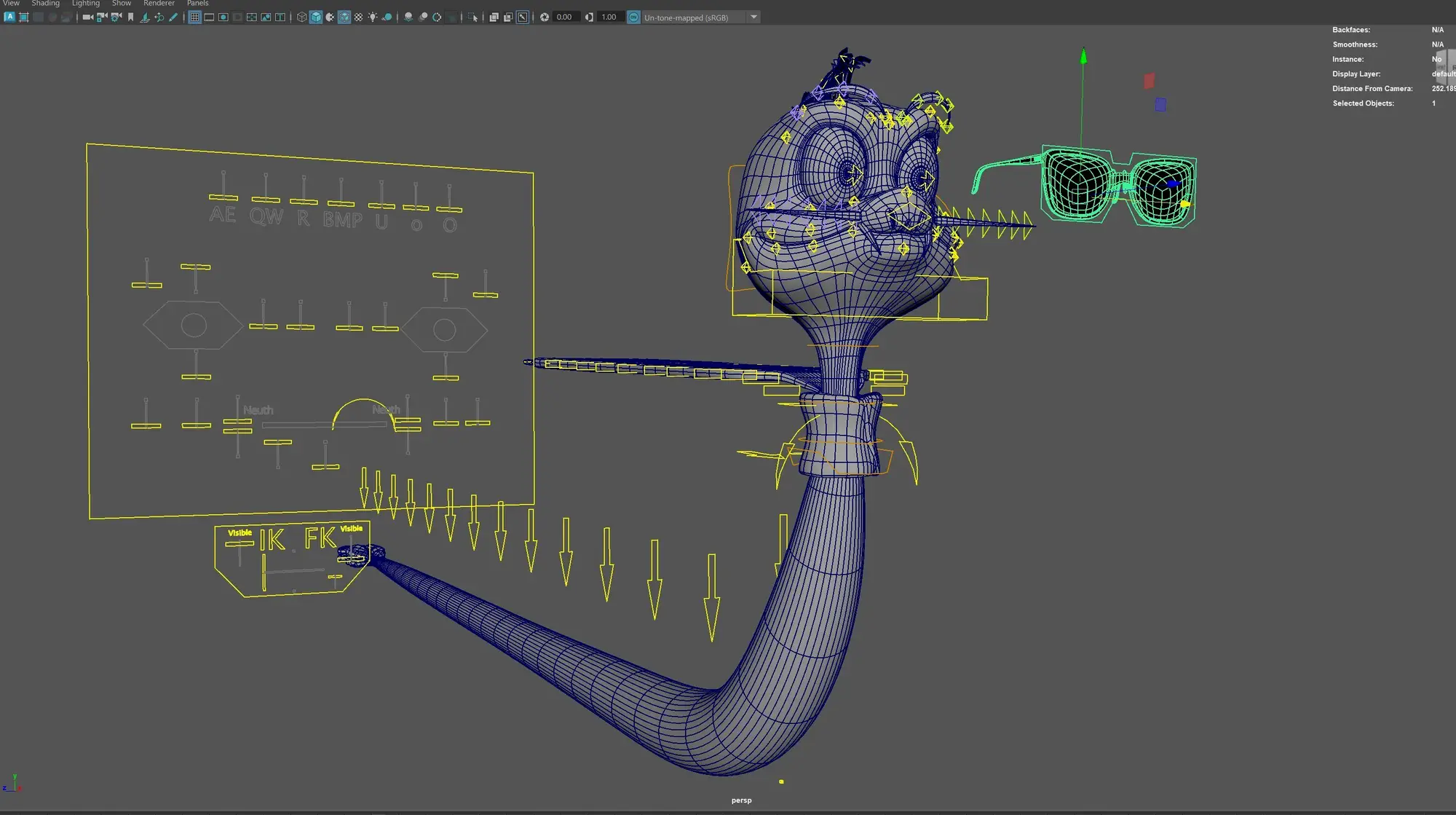Open the Renderer menu

[159, 4]
